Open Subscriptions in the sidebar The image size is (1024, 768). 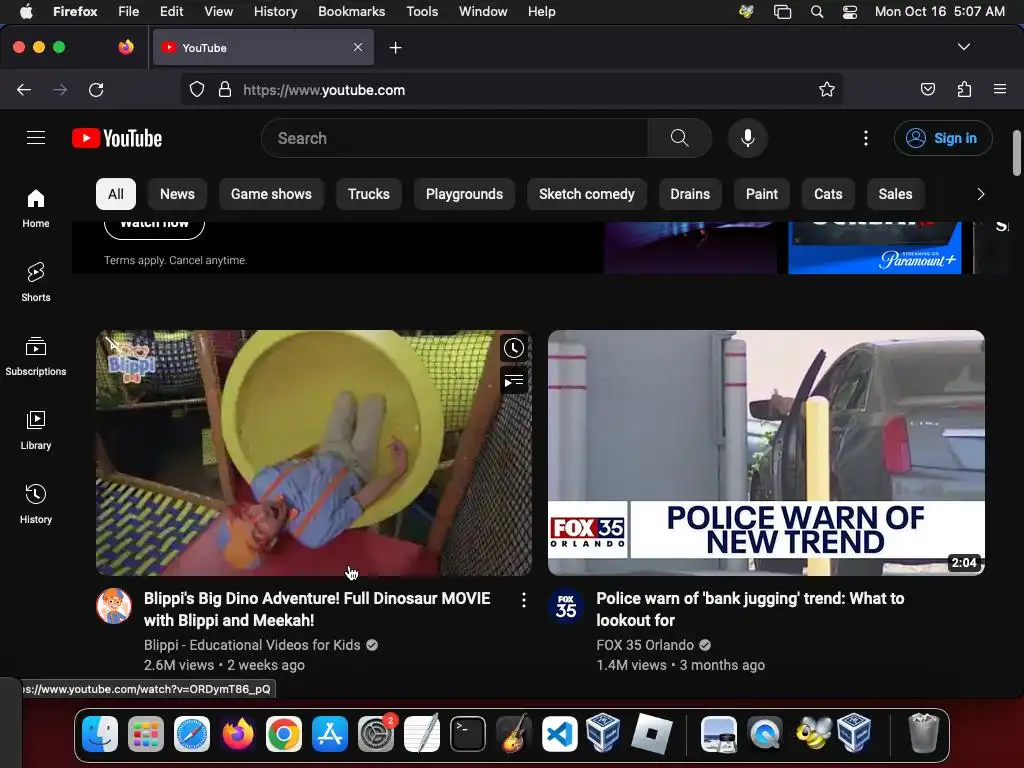pos(36,356)
